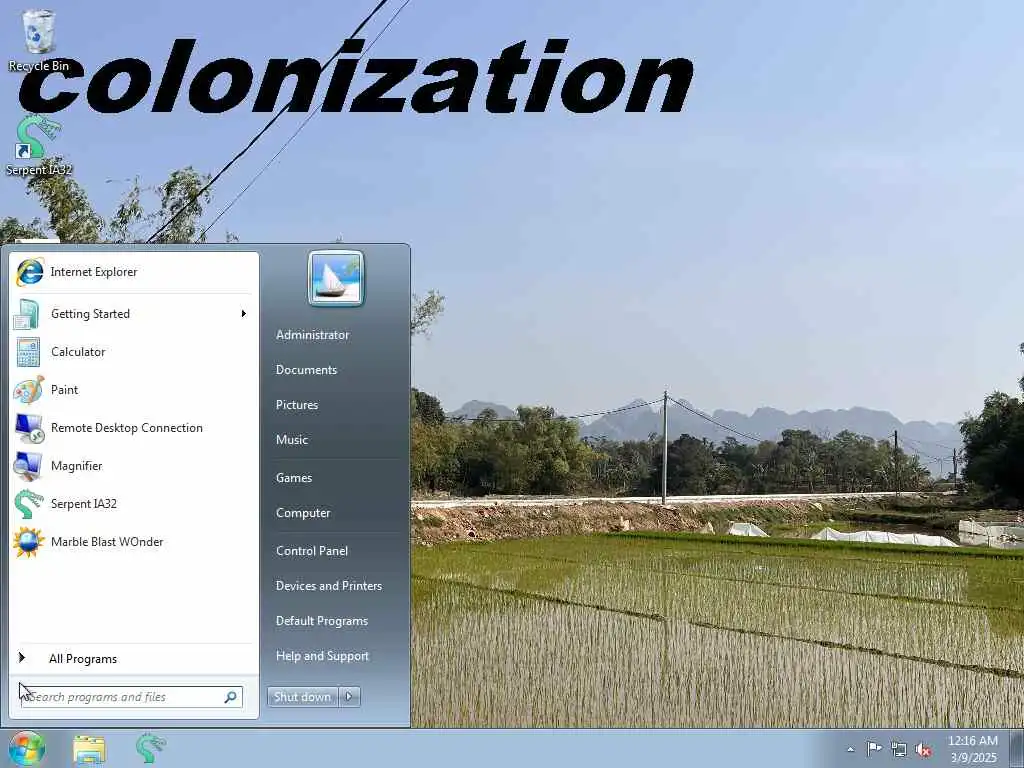This screenshot has height=768, width=1024.
Task: Open Default Programs
Action: pos(321,621)
